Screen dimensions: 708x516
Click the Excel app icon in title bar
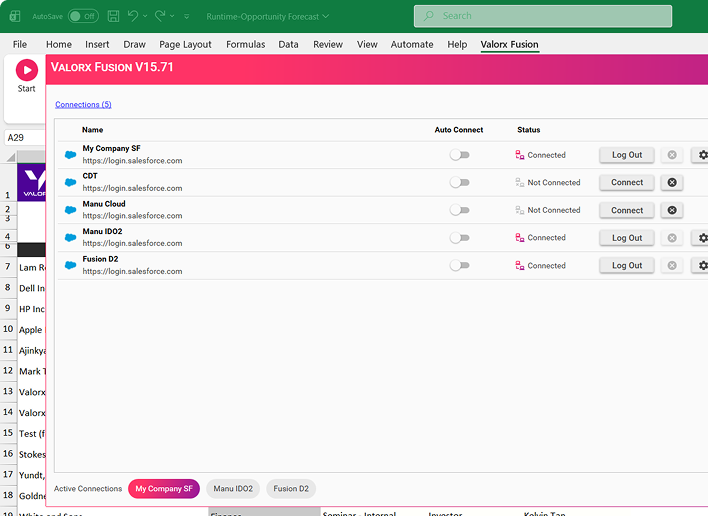15,16
